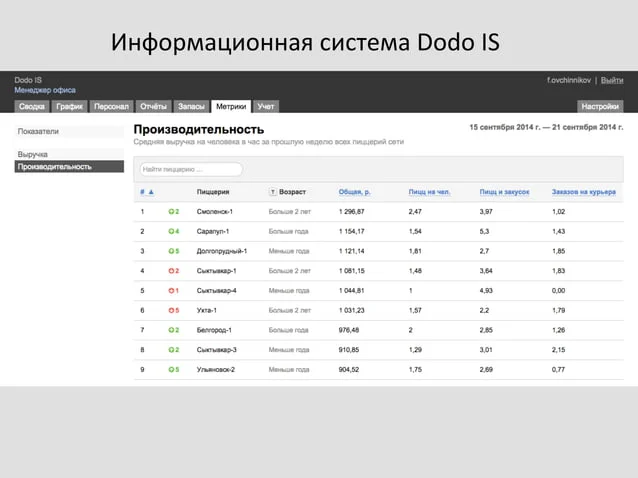Open the Сводка tab

[x=32, y=107]
